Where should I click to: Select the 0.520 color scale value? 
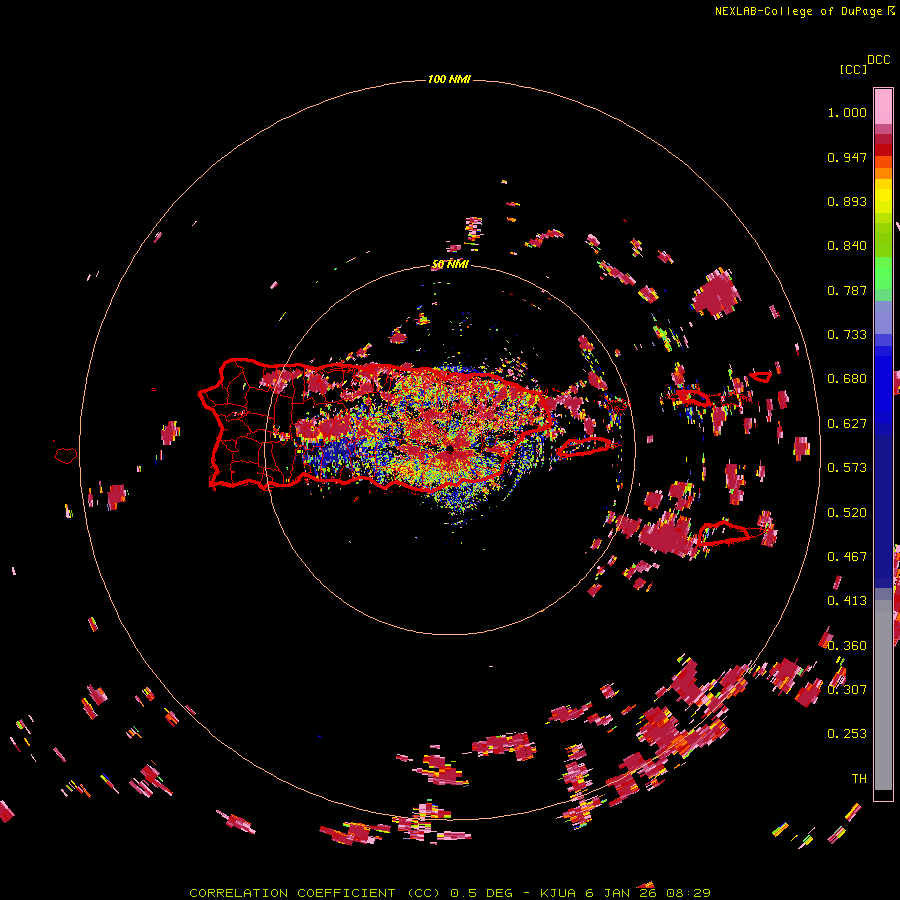[847, 513]
